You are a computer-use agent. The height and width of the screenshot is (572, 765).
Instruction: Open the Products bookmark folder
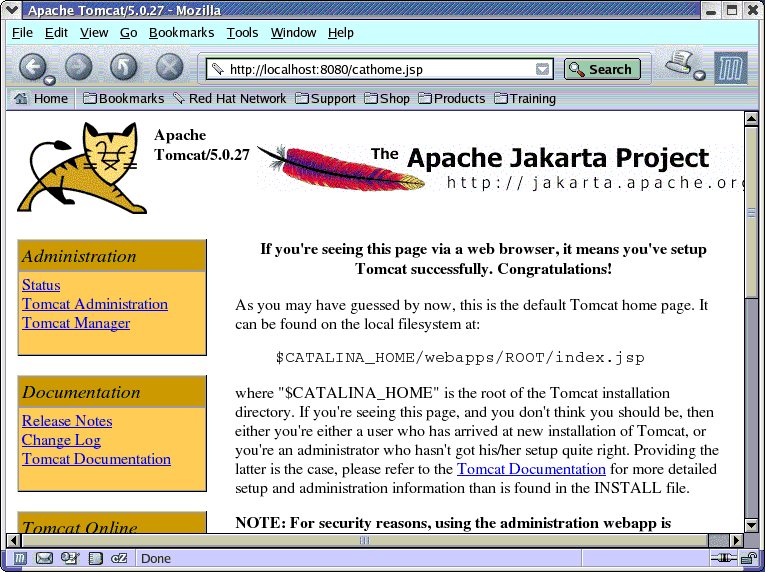coord(452,99)
